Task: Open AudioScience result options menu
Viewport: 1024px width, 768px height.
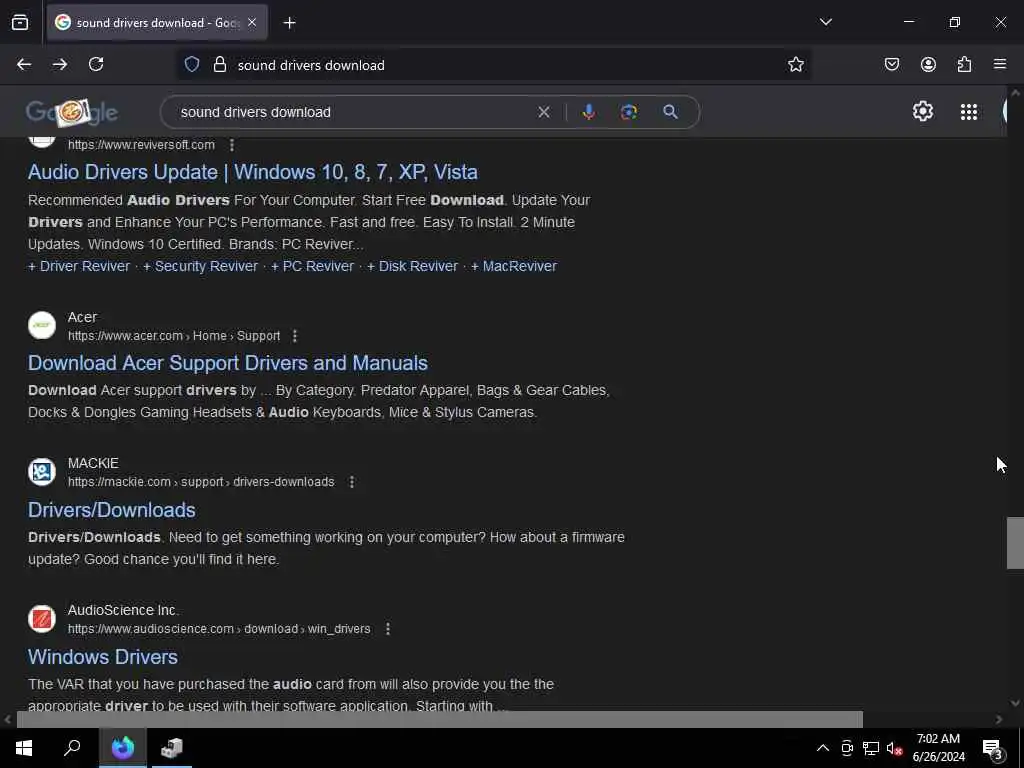Action: pos(388,629)
